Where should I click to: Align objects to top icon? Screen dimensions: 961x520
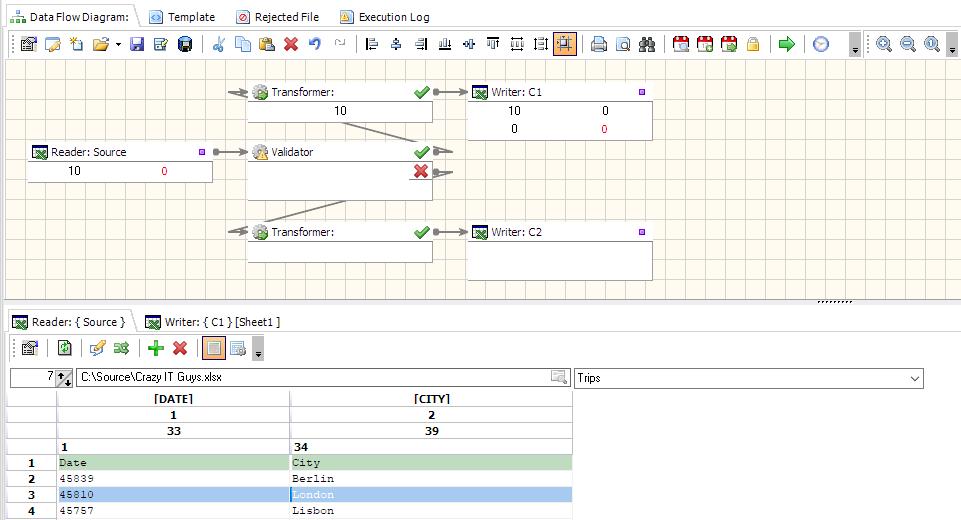click(x=493, y=44)
